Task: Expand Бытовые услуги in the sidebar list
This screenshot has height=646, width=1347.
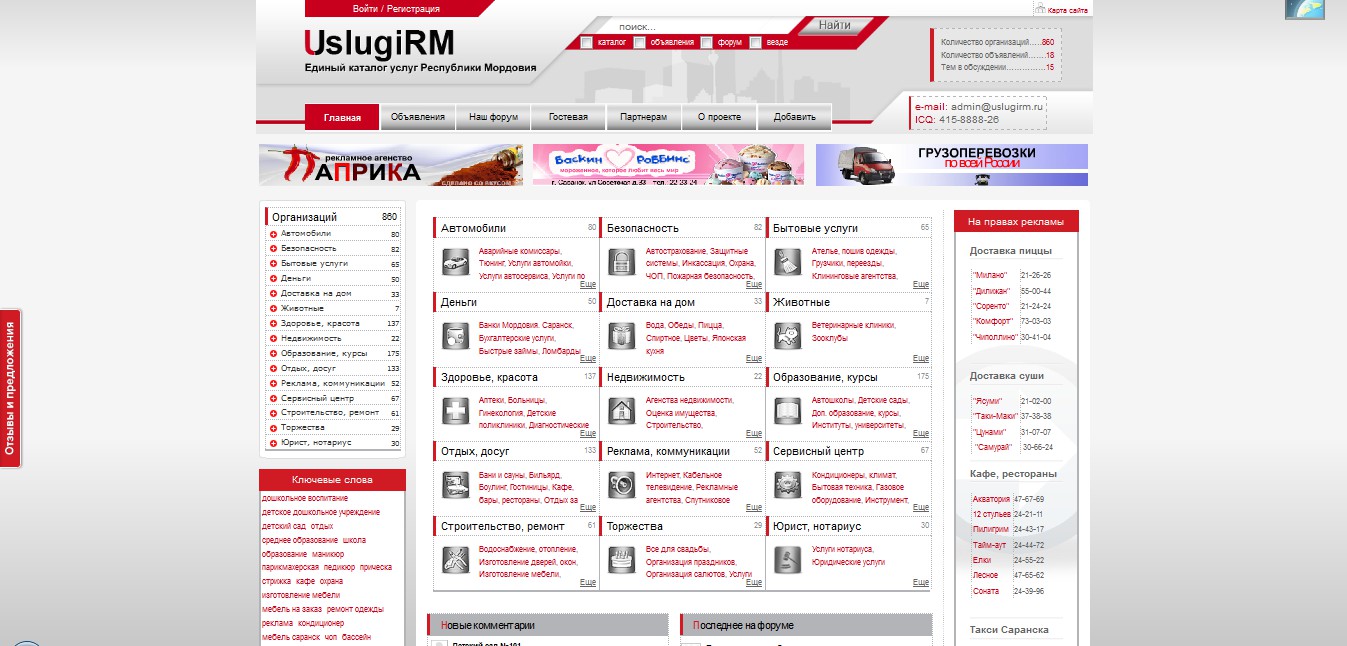Action: point(273,263)
